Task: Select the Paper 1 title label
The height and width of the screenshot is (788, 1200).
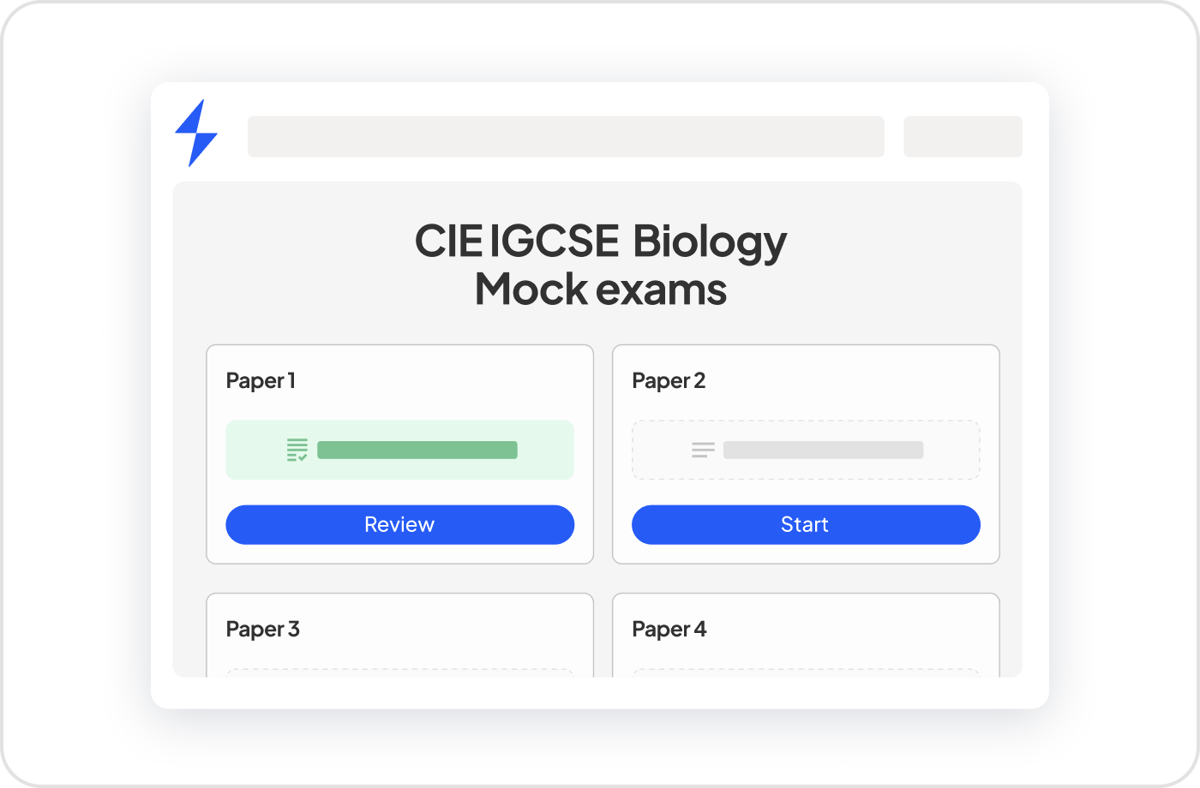Action: (260, 380)
